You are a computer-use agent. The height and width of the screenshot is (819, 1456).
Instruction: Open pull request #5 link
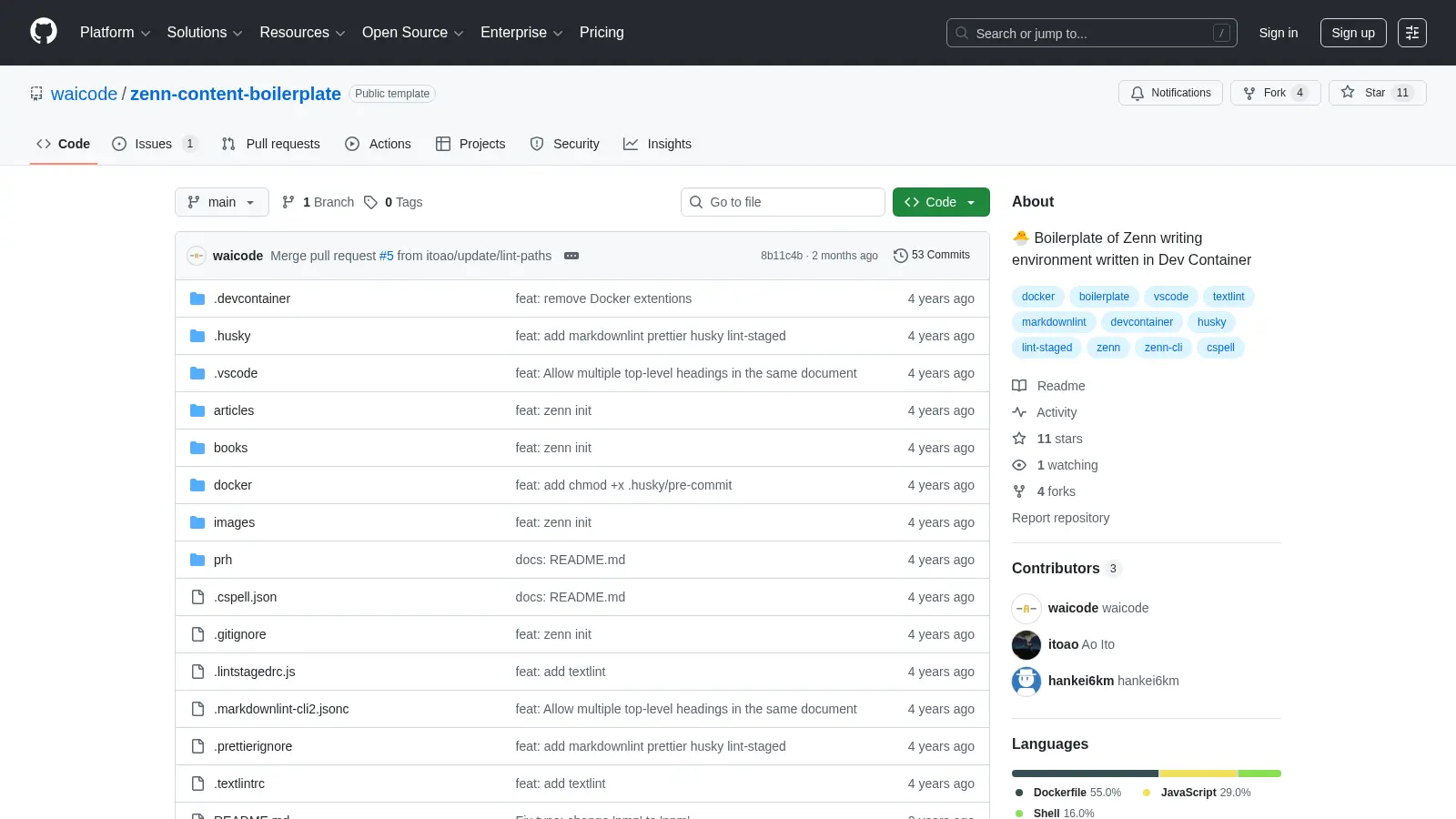[x=387, y=256]
